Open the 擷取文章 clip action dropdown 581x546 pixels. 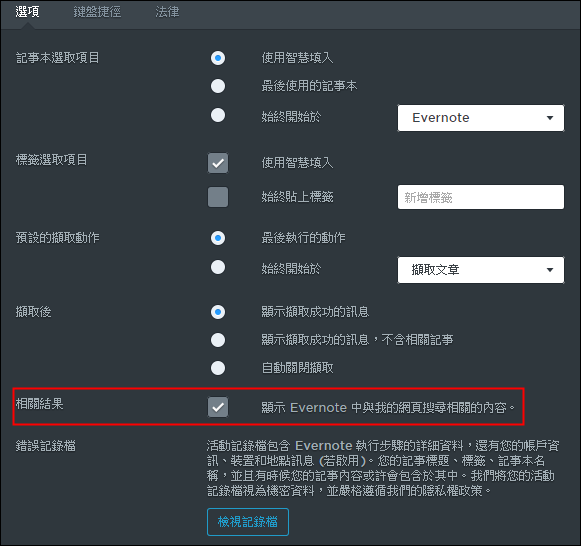click(481, 270)
